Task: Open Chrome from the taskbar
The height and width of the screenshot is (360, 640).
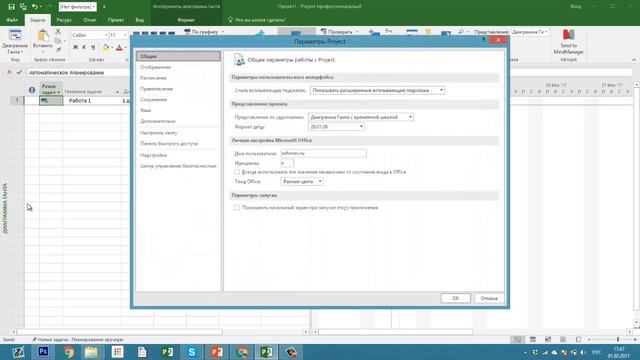Action: click(x=69, y=352)
